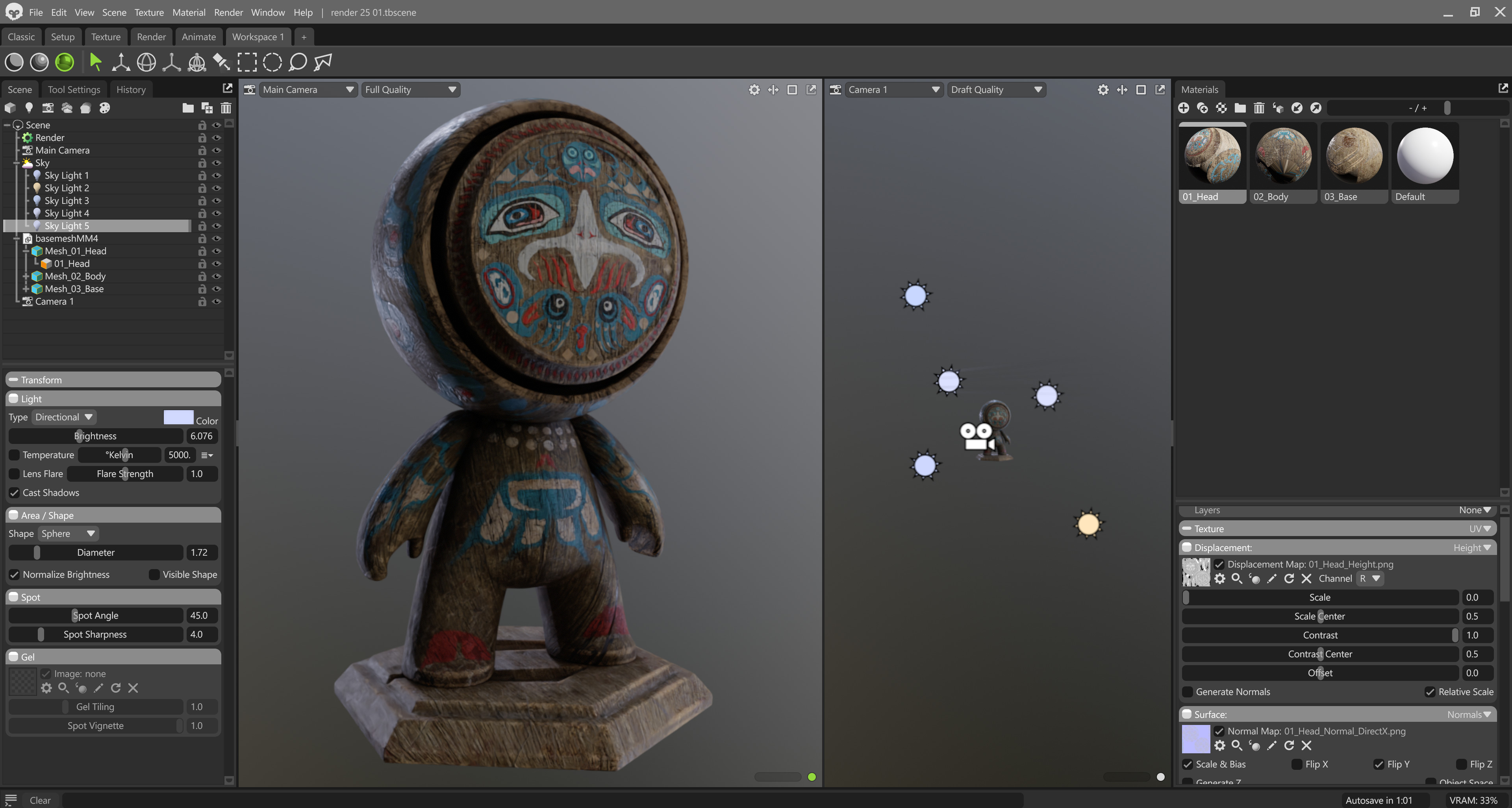Screen dimensions: 1512x808
Task: Choose the Polygon selection tool
Action: click(x=323, y=62)
